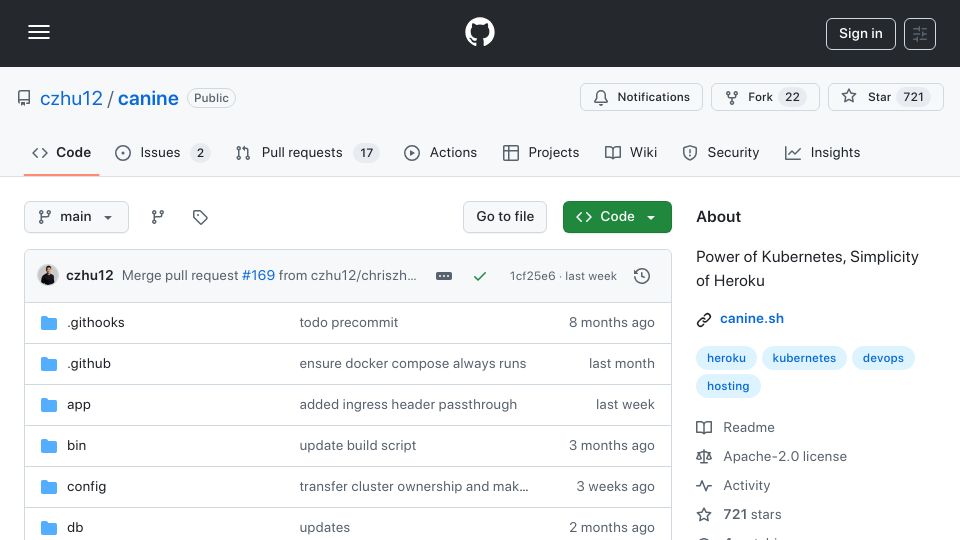
Task: Click the Fork count 22 badge
Action: pos(792,97)
